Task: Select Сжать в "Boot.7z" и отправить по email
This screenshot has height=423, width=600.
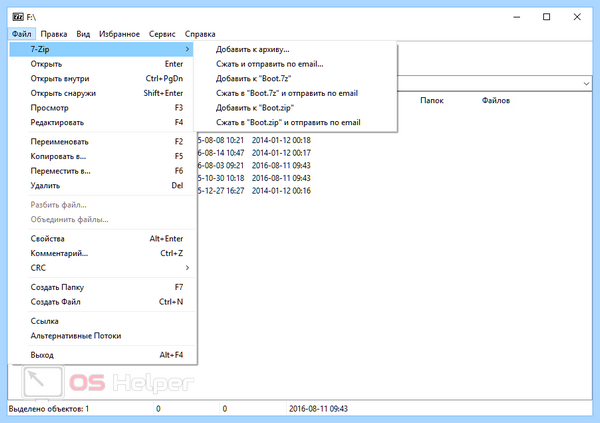Action: (x=295, y=93)
